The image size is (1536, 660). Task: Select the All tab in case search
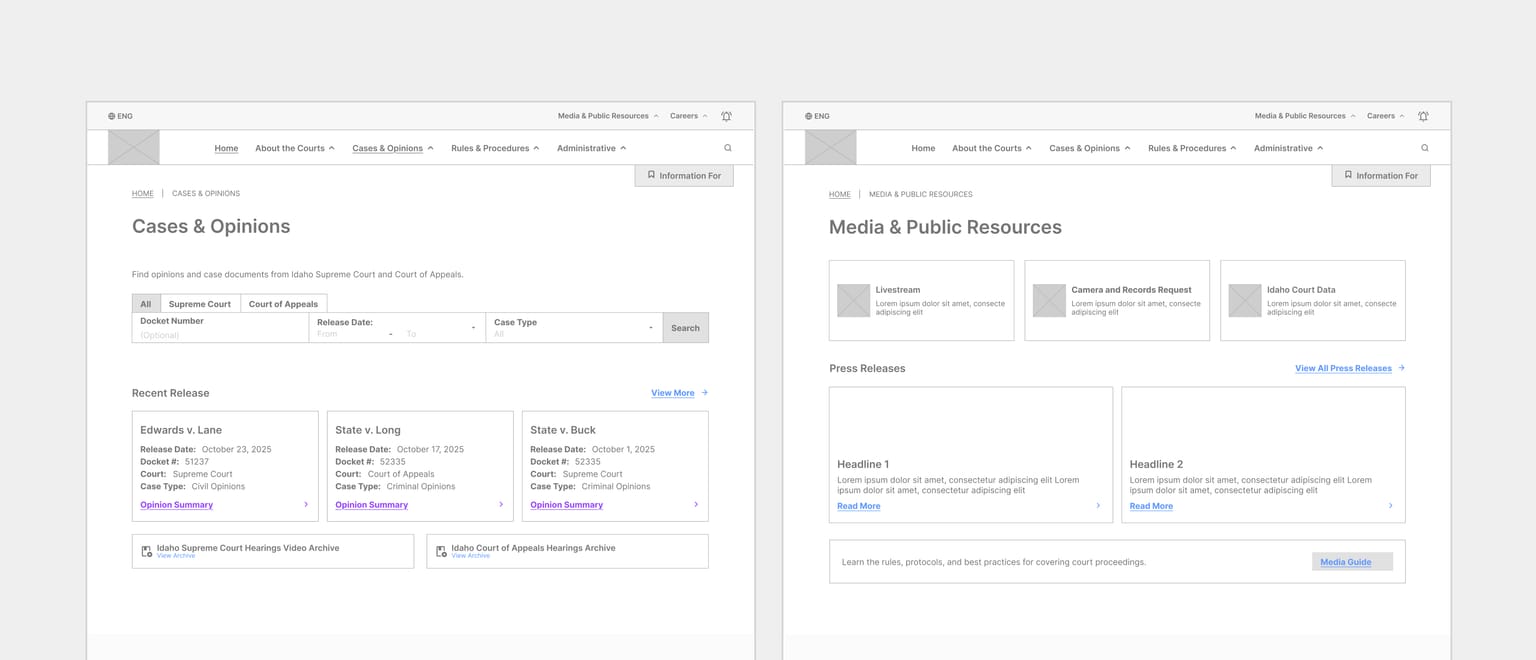(x=146, y=304)
